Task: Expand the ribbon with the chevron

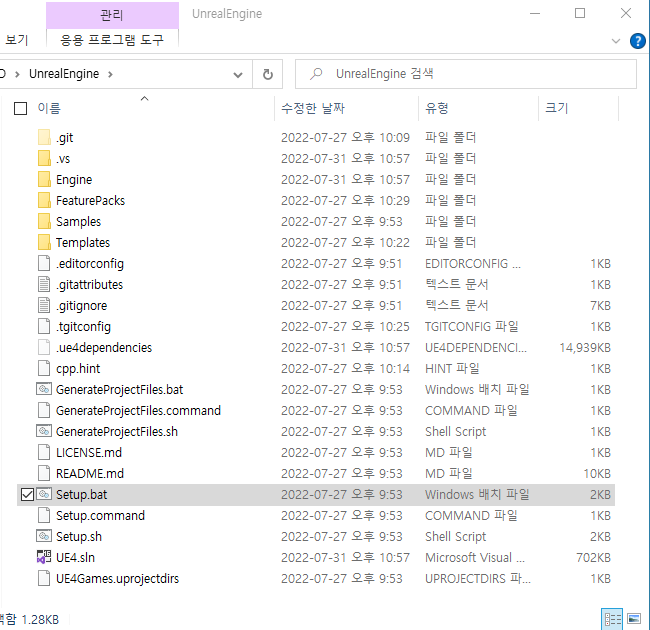Action: pos(616,41)
